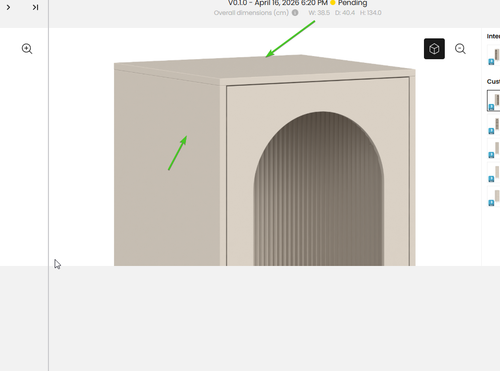Click the zoom out magnifier icon

460,49
